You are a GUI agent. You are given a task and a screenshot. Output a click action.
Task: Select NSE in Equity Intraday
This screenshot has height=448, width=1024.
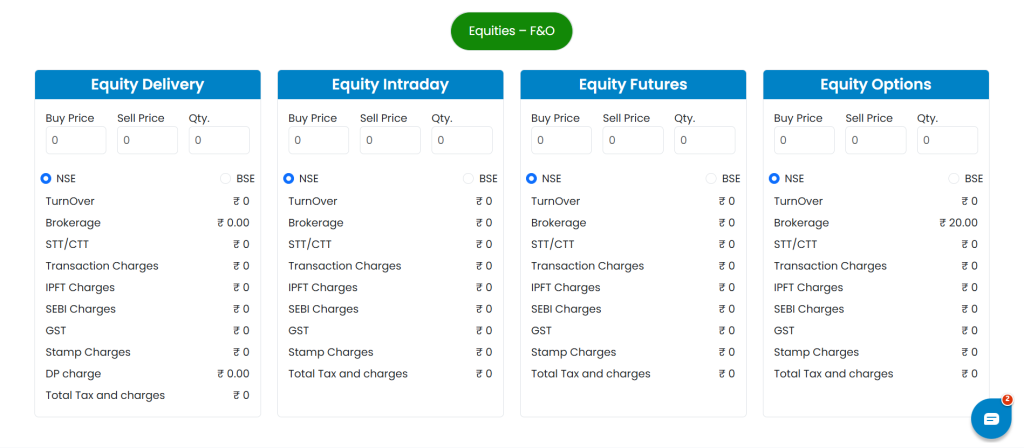[289, 178]
